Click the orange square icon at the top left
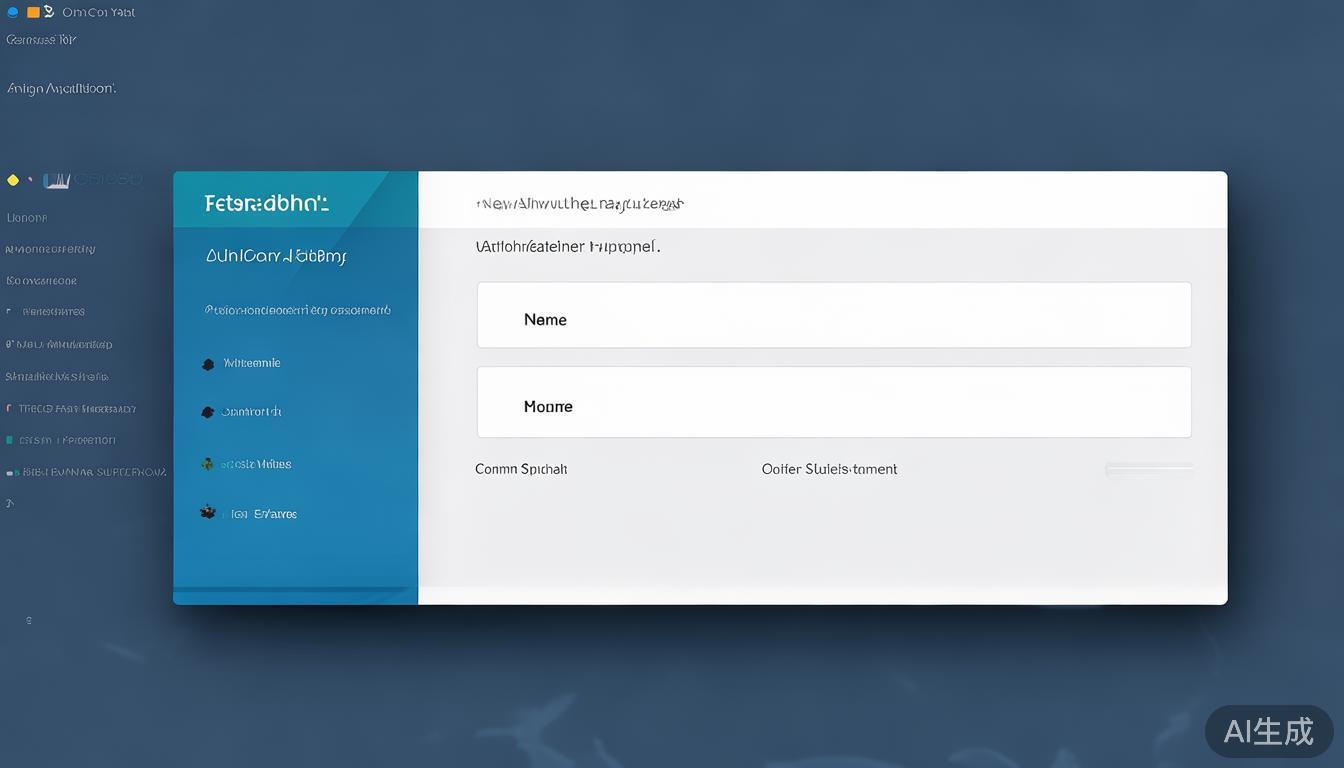This screenshot has width=1344, height=768. pos(33,12)
